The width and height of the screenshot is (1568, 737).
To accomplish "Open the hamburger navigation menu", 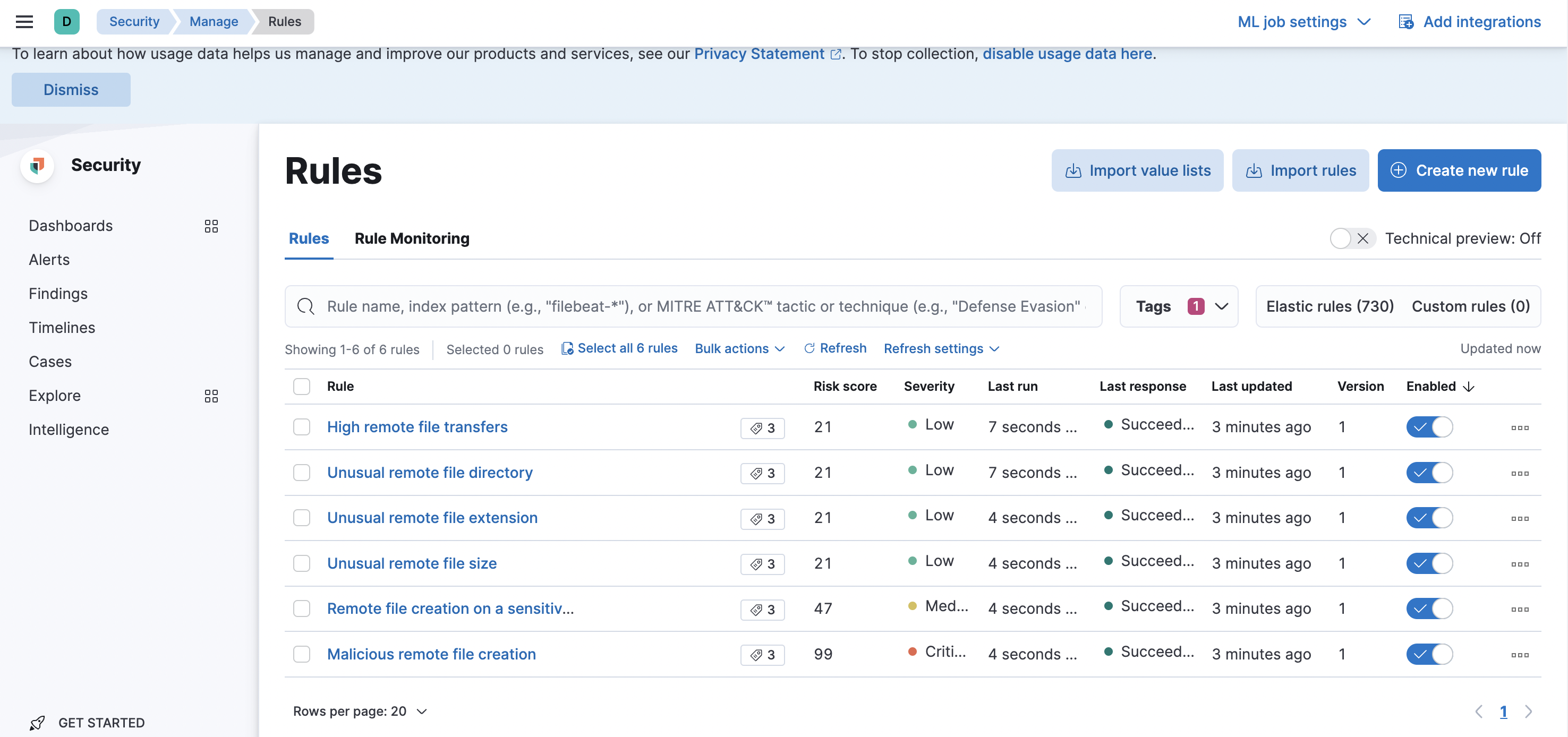I will click(24, 22).
